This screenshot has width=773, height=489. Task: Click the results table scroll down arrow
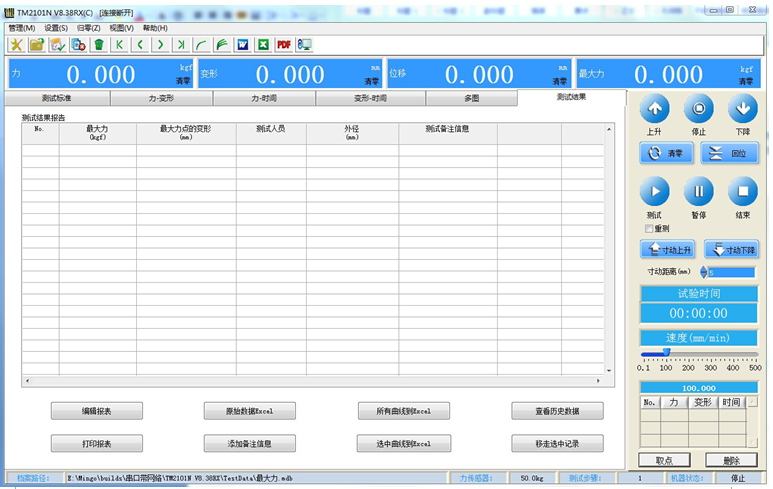tap(609, 371)
